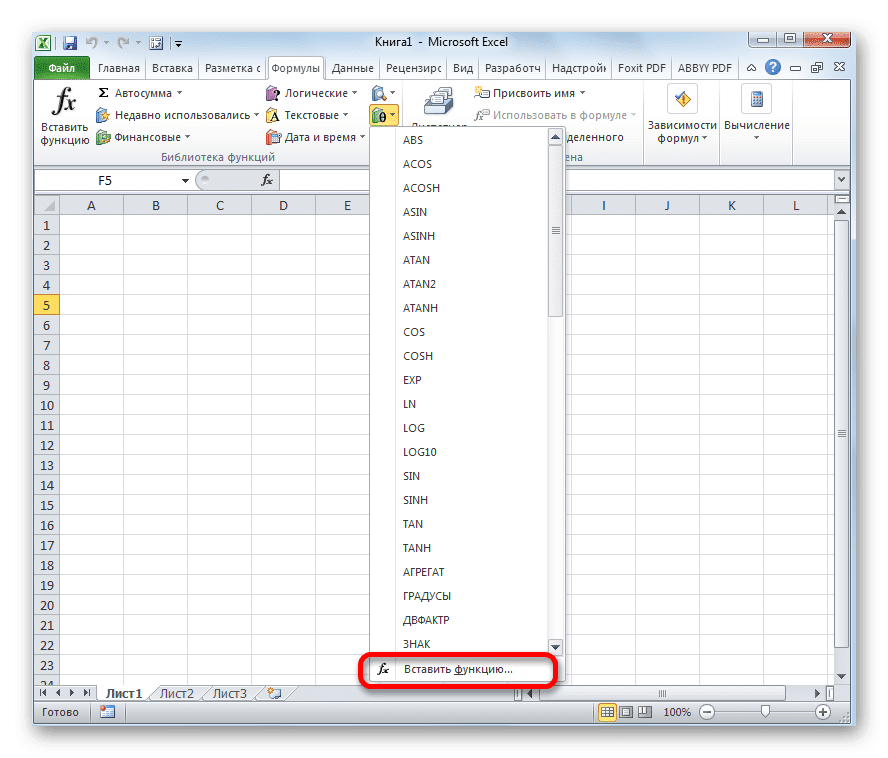The height and width of the screenshot is (758, 888).
Task: Switch to the Данные tab
Action: [x=352, y=68]
